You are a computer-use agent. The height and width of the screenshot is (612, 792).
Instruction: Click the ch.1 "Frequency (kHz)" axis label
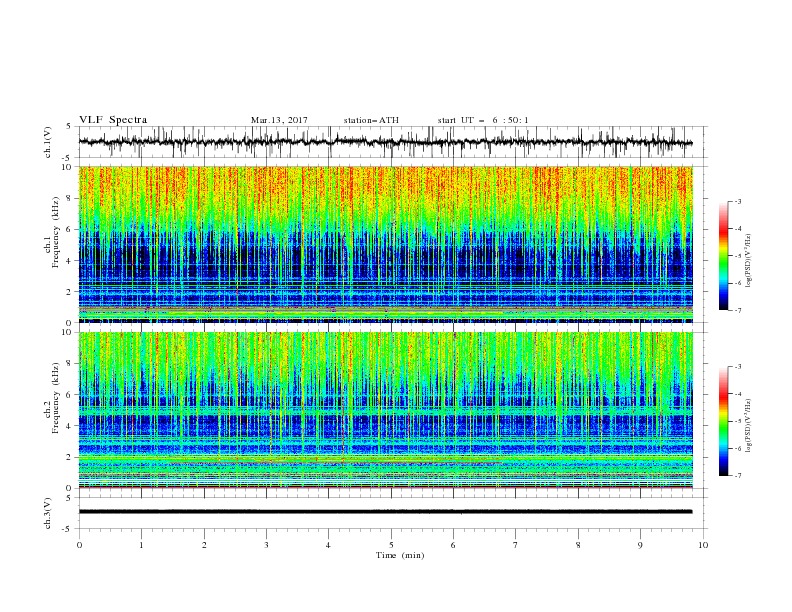[56, 232]
